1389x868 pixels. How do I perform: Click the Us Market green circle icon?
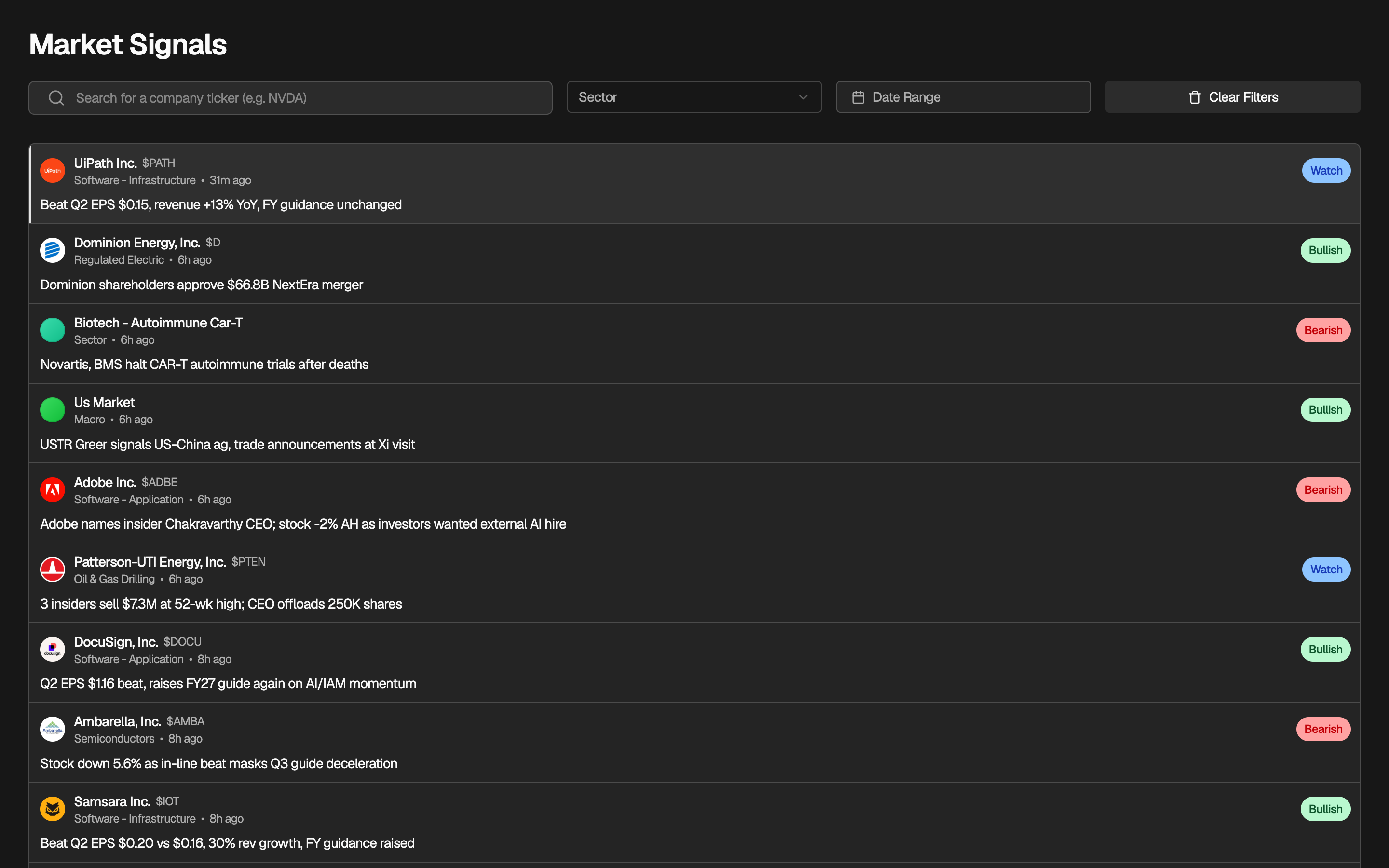pos(52,410)
